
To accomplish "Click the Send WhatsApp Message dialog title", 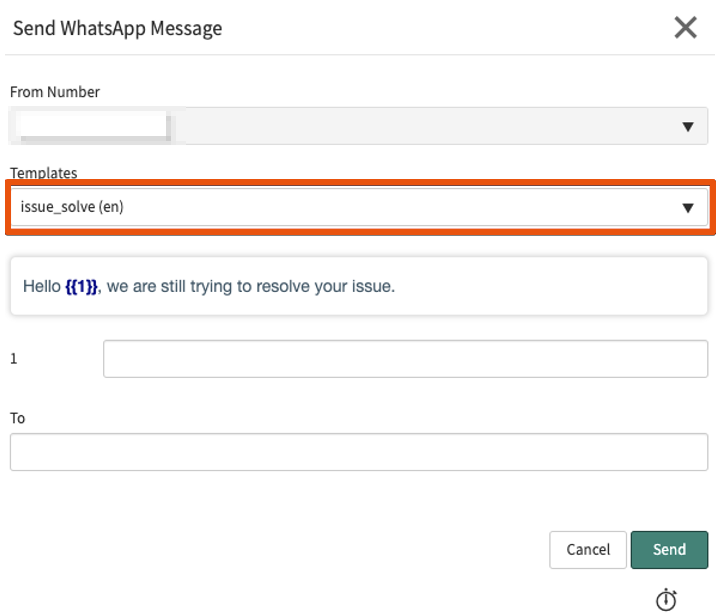I will click(117, 28).
